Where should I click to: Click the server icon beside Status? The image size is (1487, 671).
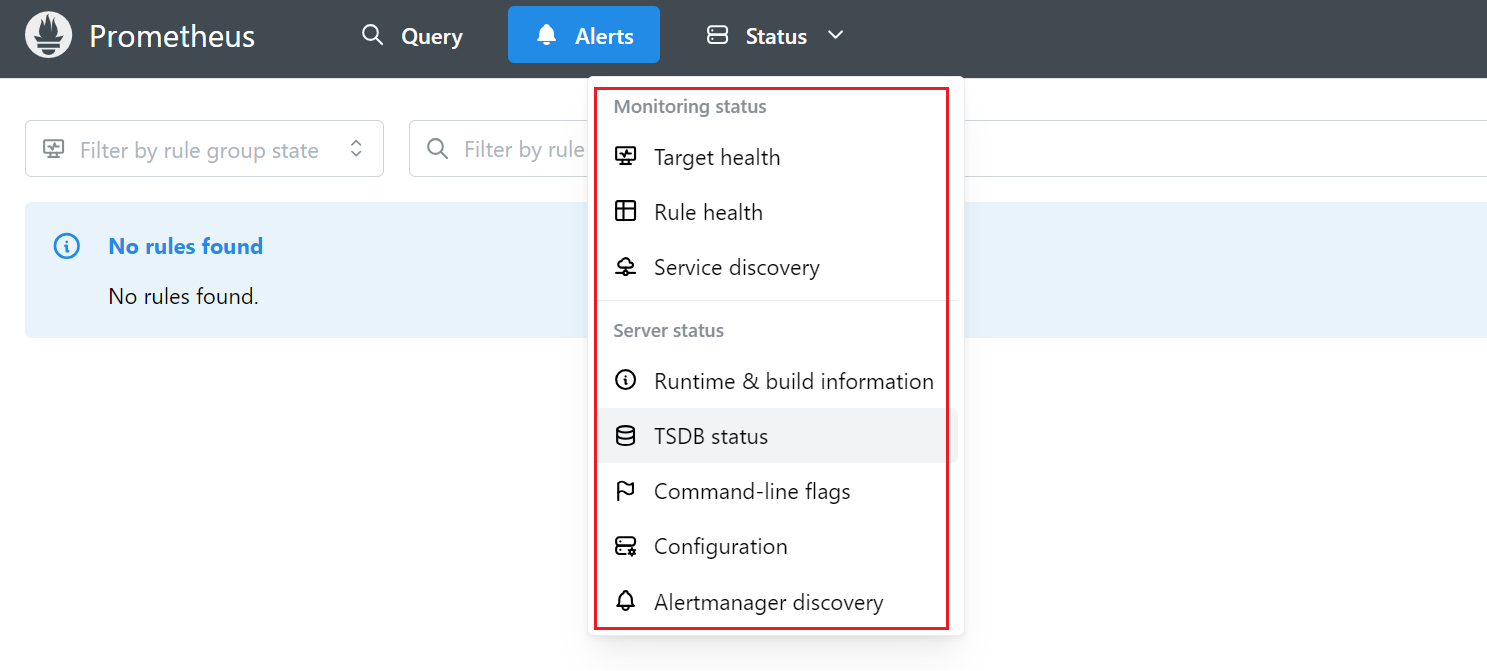click(717, 35)
